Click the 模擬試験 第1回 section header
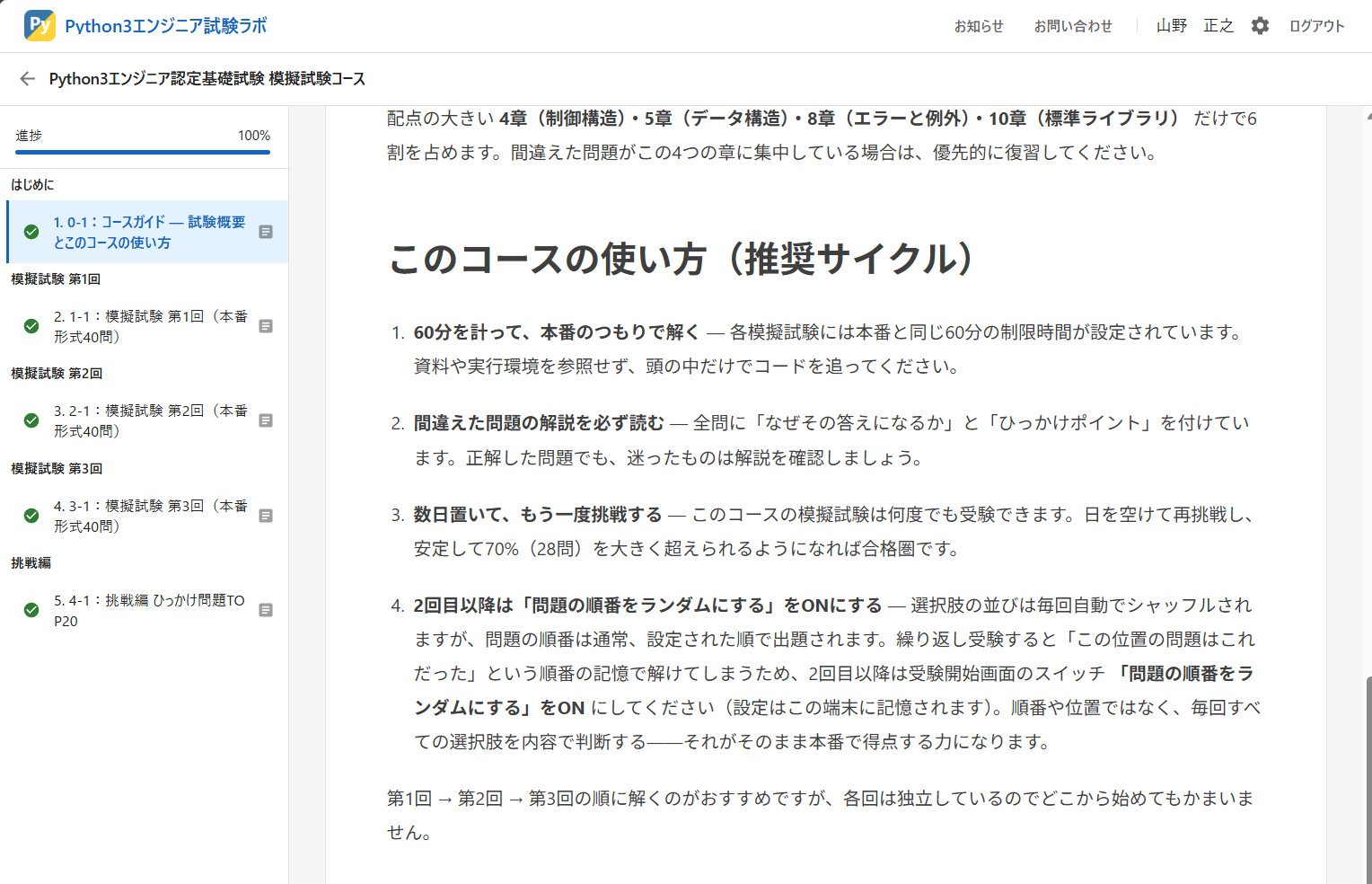1372x884 pixels. point(56,279)
